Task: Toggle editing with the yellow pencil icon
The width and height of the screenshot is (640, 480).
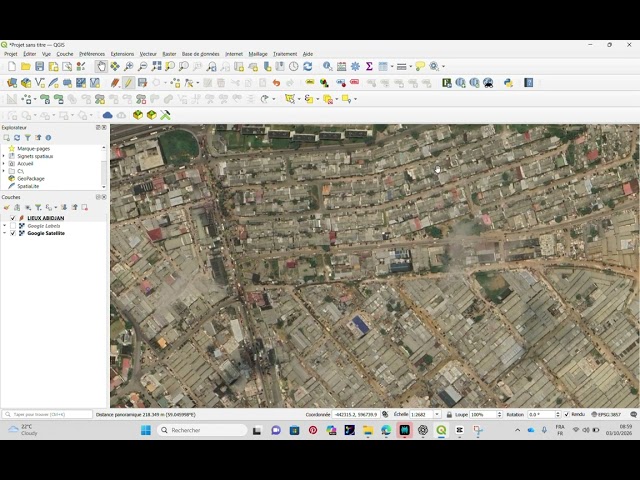Action: tap(128, 83)
